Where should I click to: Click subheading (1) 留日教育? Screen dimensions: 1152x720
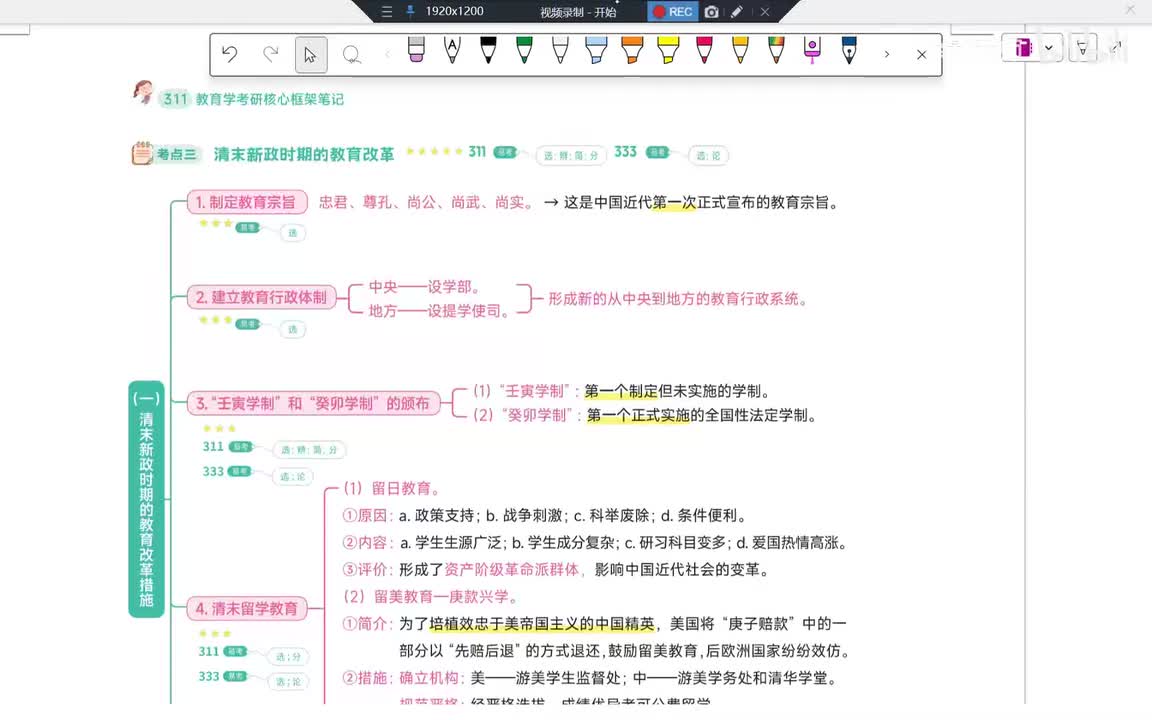tap(392, 489)
